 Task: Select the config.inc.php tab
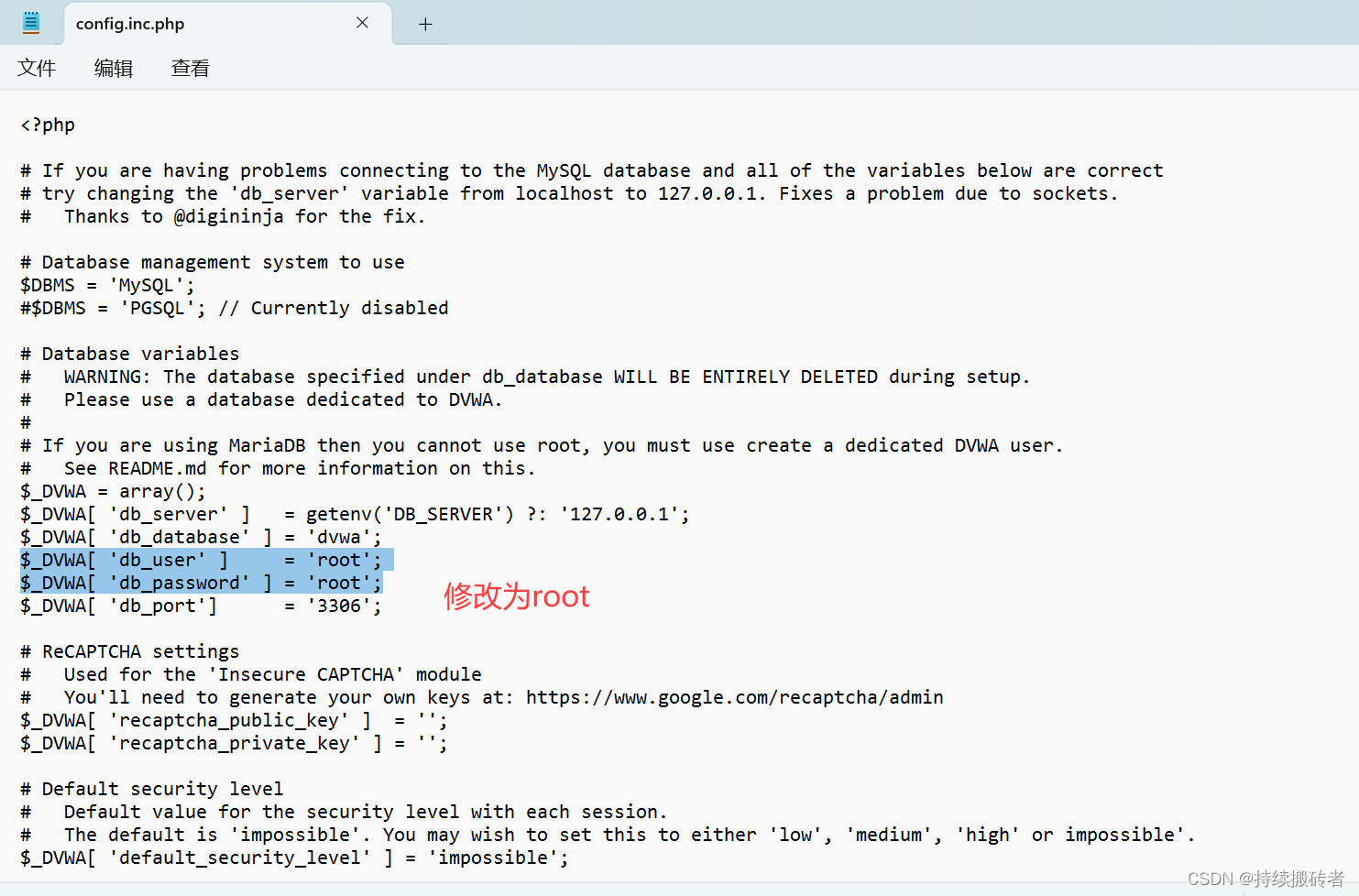(227, 24)
